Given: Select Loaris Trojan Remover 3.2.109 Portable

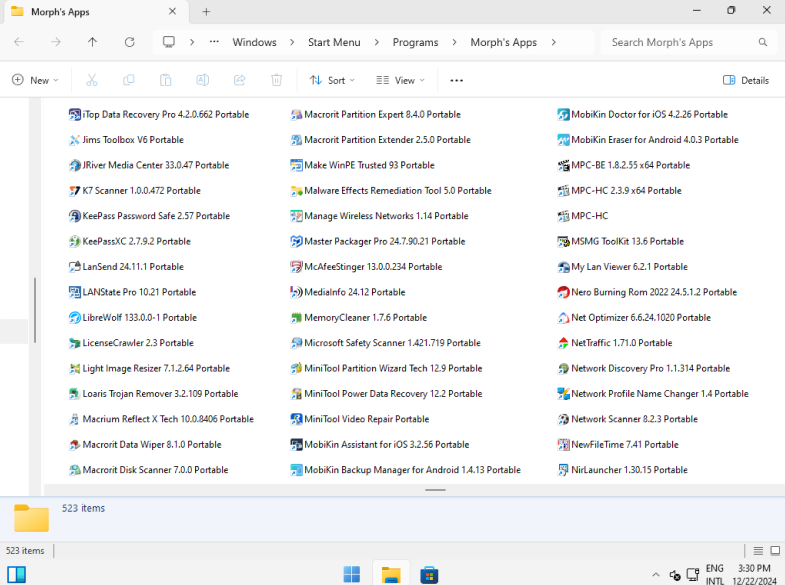Looking at the screenshot, I should point(153,394).
